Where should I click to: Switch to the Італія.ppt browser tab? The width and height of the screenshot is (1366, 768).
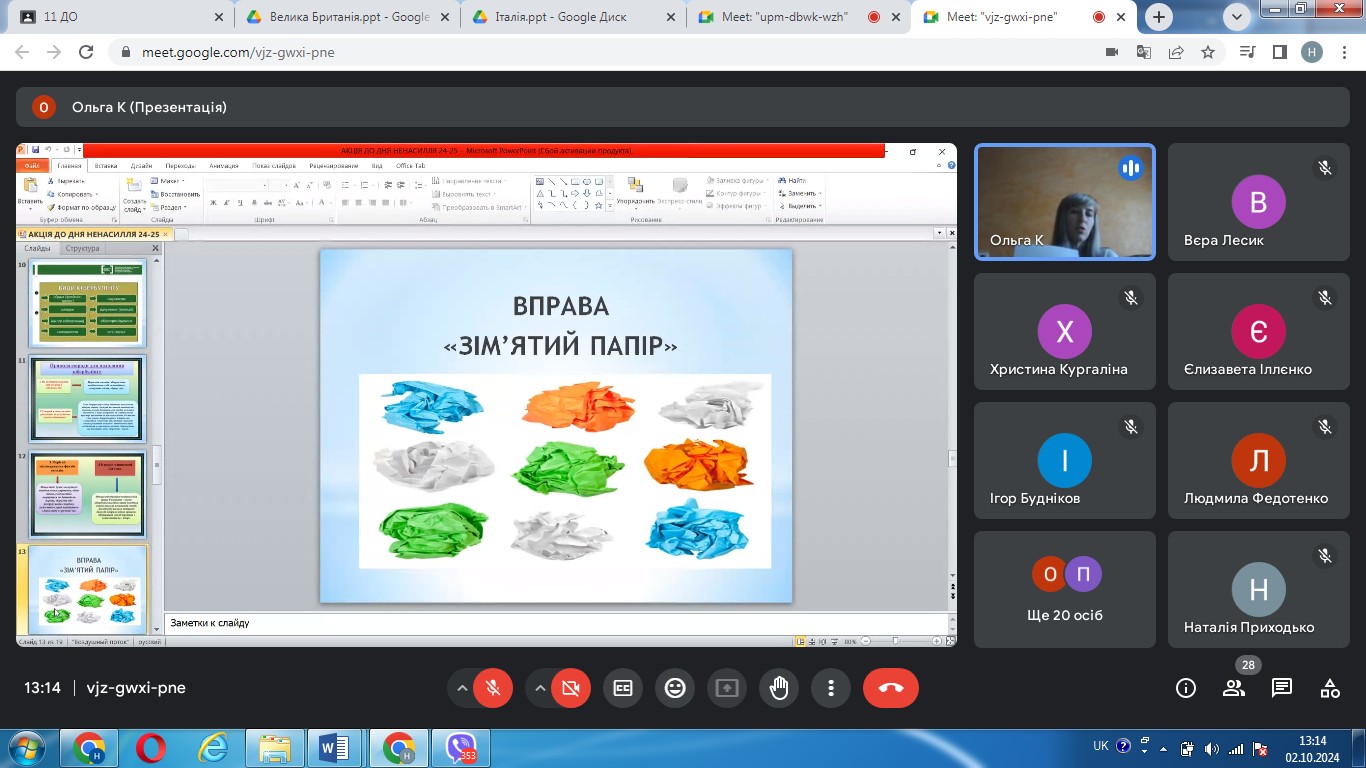click(x=570, y=17)
